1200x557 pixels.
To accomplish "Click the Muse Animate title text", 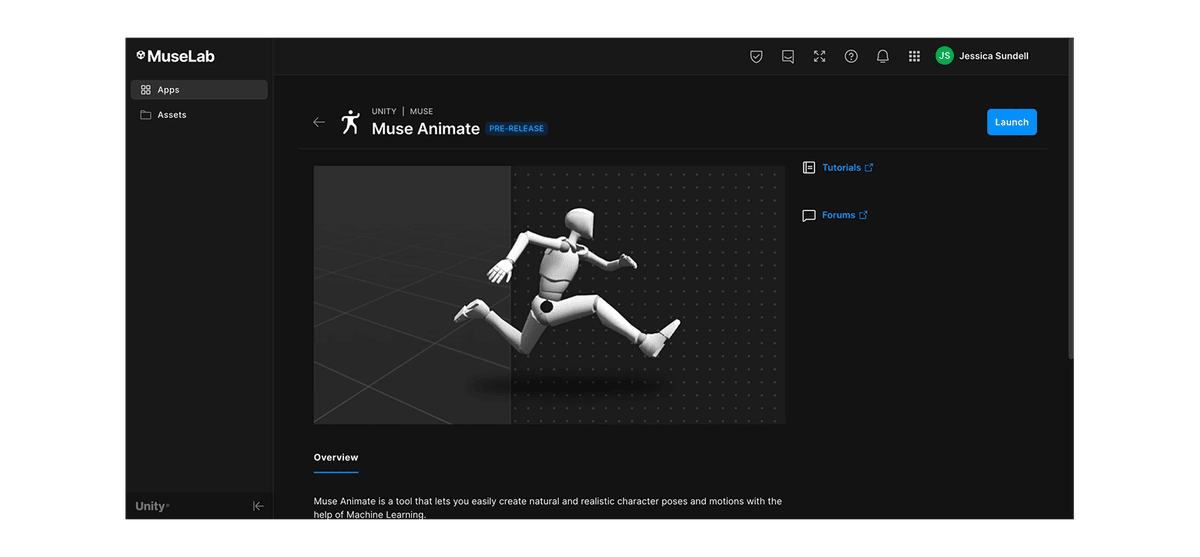I will pyautogui.click(x=426, y=129).
